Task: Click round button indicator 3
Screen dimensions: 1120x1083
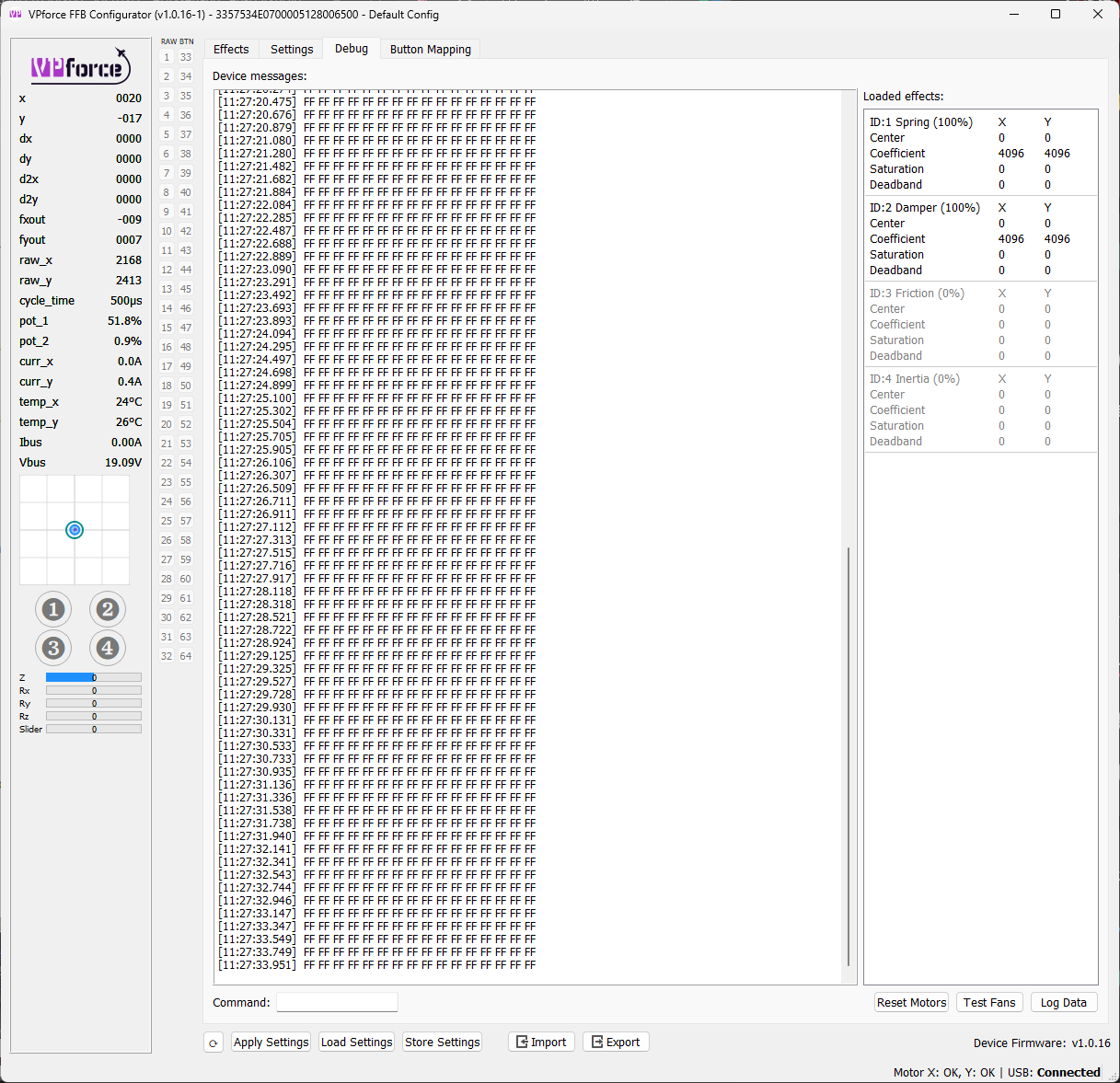Action: (53, 648)
